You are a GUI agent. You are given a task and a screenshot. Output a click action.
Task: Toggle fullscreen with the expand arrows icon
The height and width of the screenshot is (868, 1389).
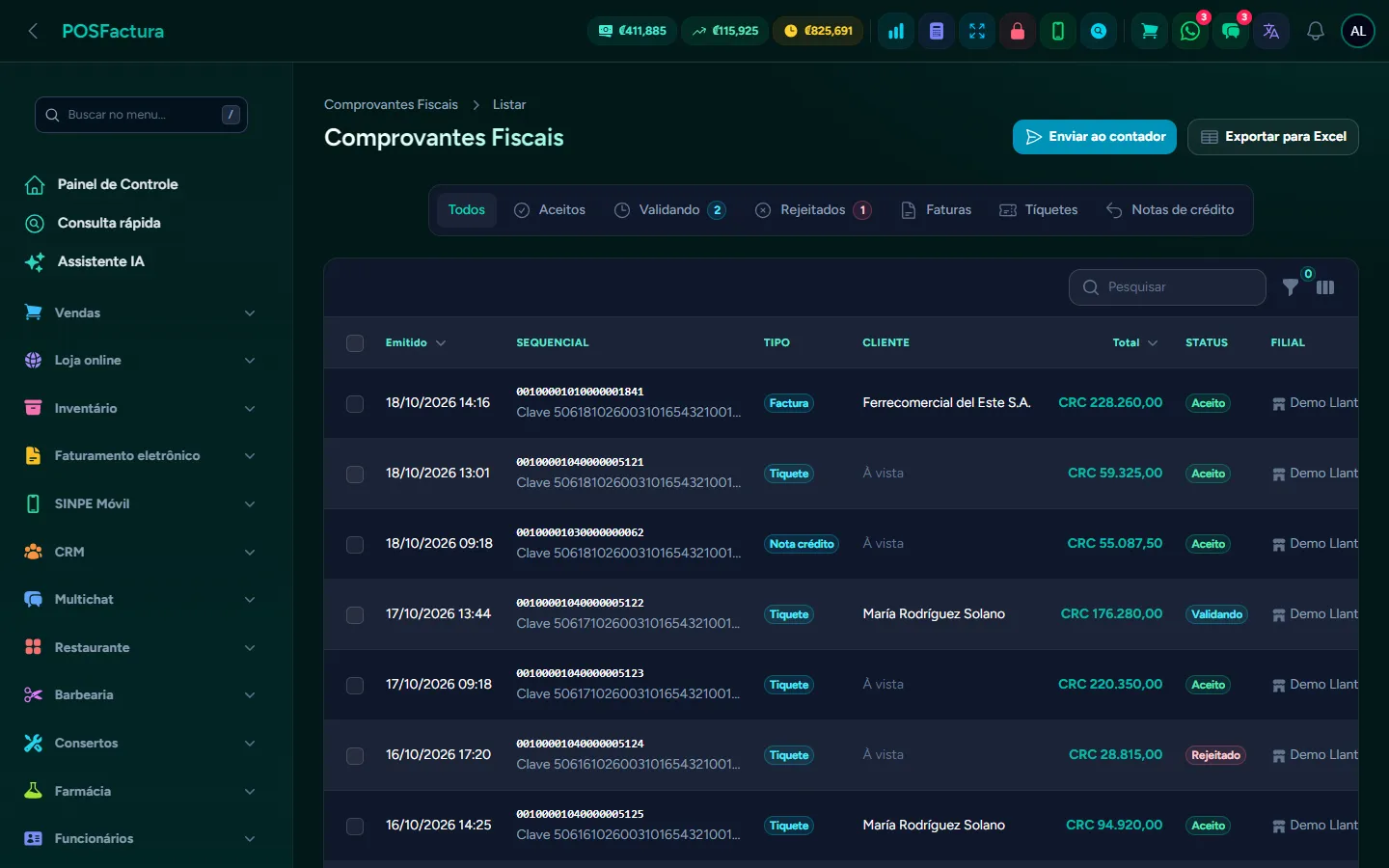coord(977,31)
